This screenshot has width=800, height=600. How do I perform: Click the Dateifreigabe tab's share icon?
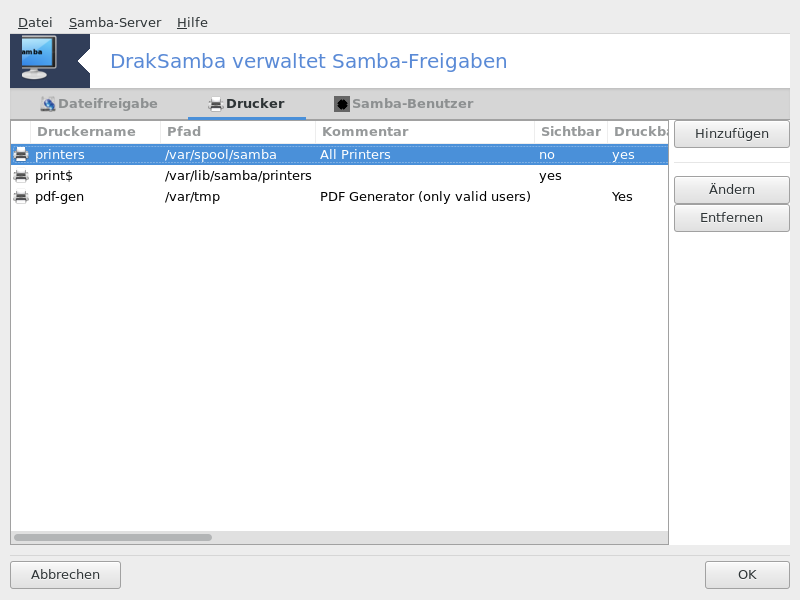[x=48, y=104]
